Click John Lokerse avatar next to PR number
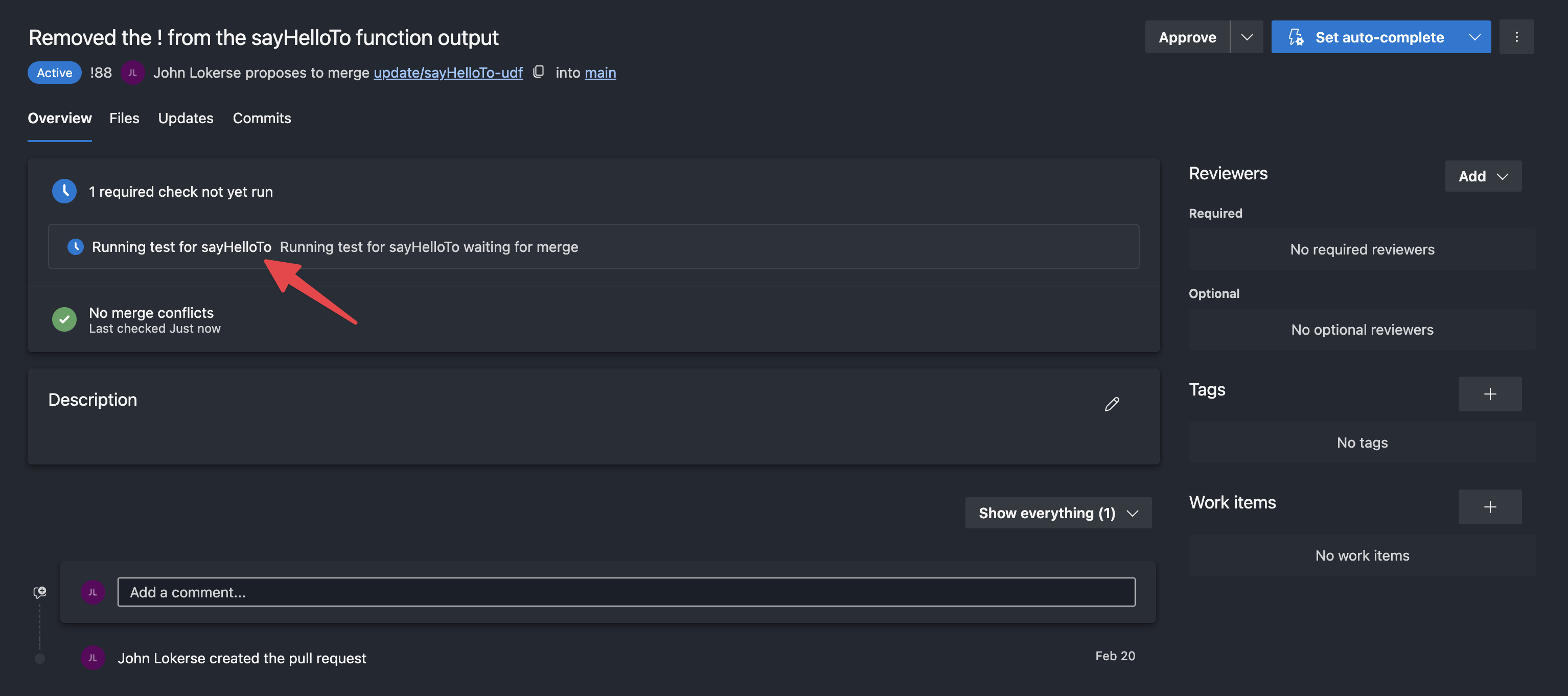Viewport: 1568px width, 696px height. click(132, 73)
